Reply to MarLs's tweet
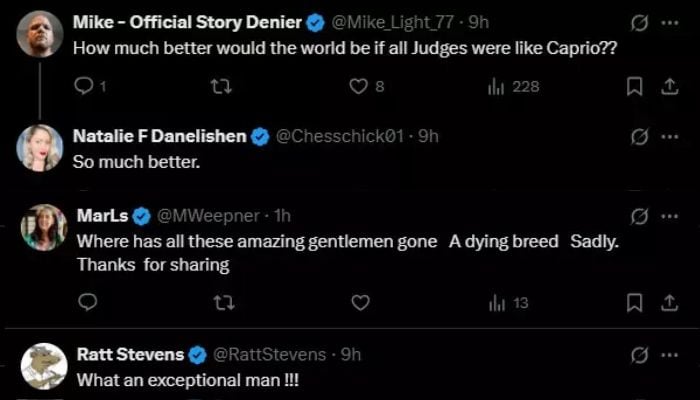The width and height of the screenshot is (700, 400). coord(87,302)
